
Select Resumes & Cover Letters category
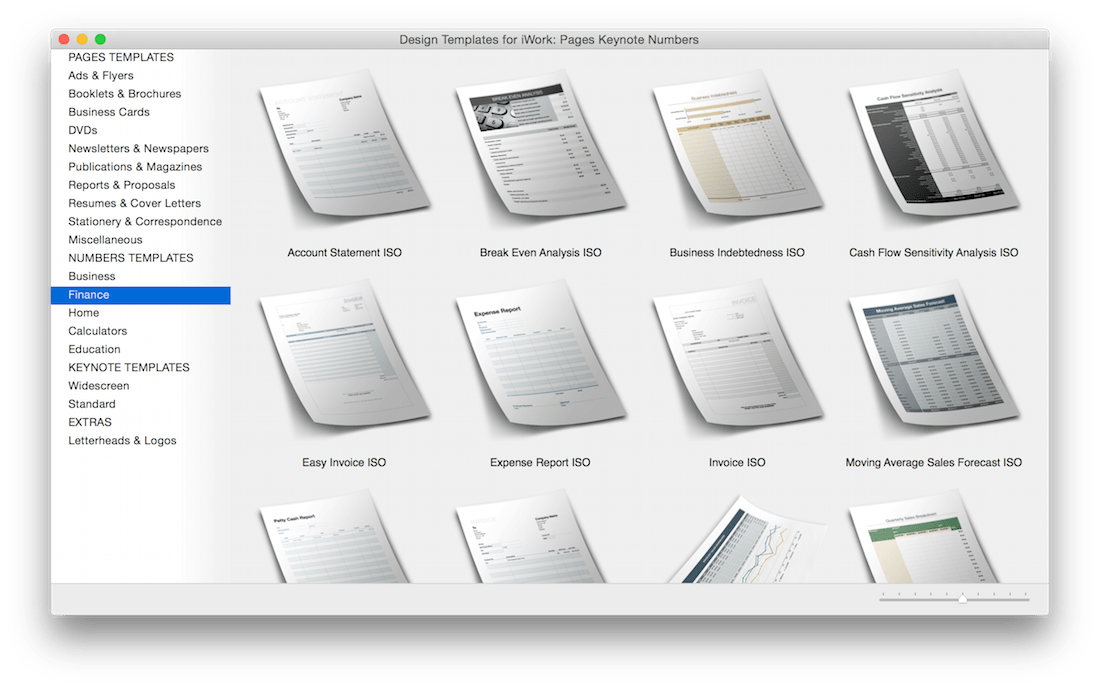[135, 203]
